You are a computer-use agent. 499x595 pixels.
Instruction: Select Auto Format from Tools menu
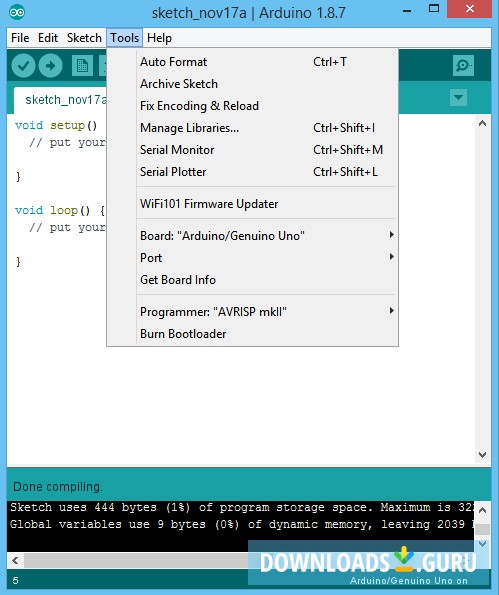252,62
